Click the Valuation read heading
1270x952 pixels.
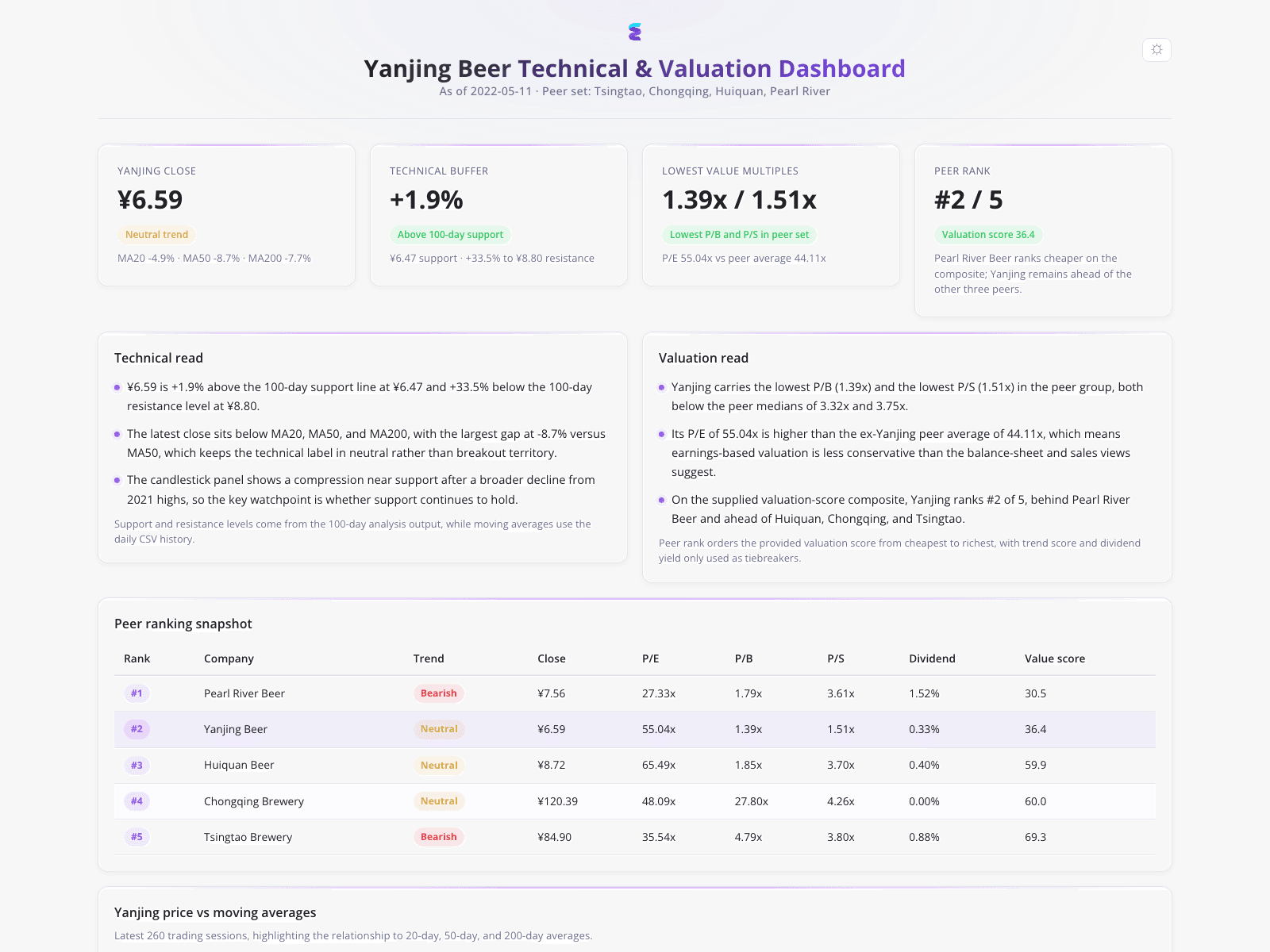click(x=703, y=358)
